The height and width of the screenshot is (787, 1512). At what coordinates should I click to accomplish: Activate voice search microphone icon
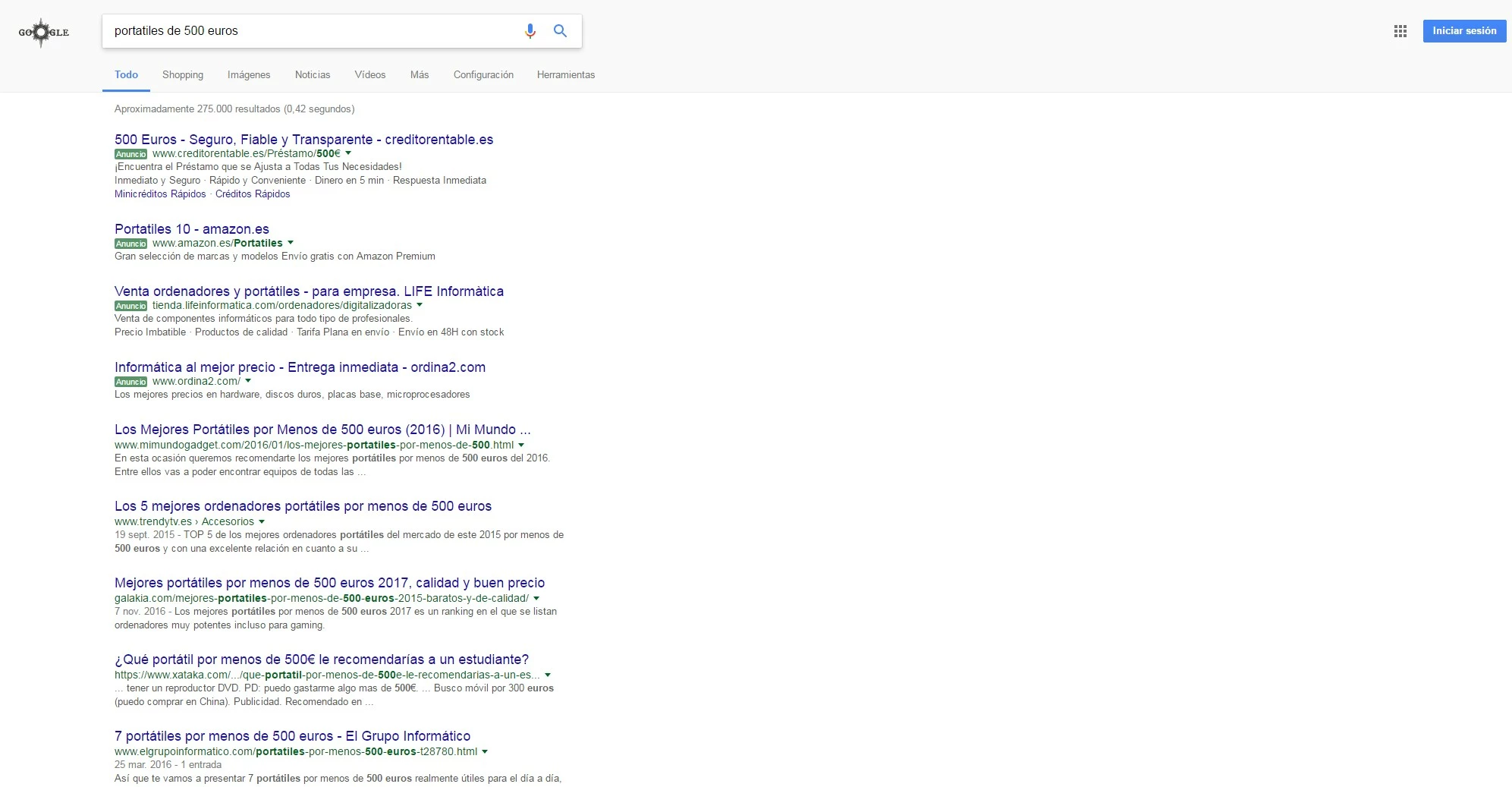[x=530, y=31]
